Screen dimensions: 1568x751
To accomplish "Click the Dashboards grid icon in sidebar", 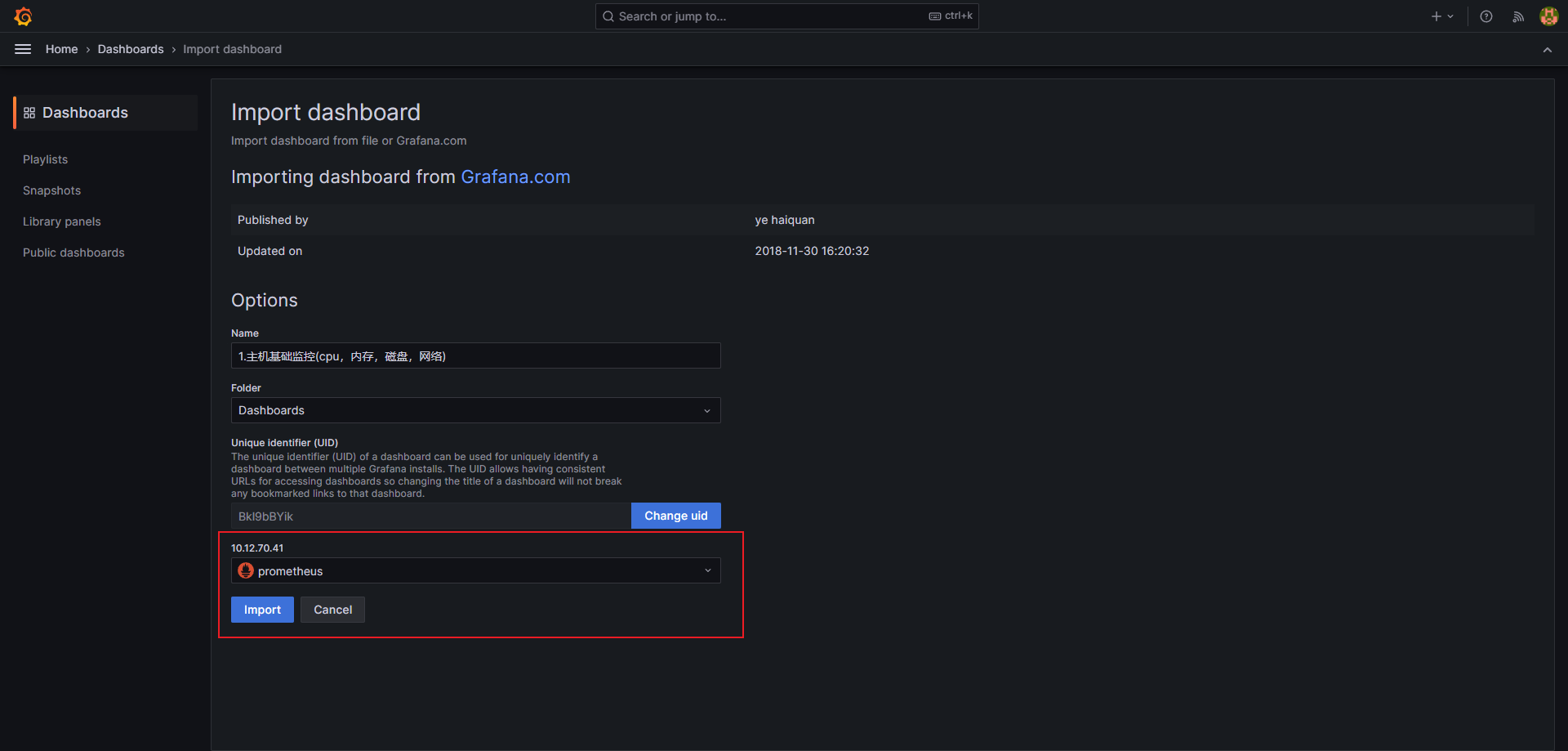I will pos(29,113).
